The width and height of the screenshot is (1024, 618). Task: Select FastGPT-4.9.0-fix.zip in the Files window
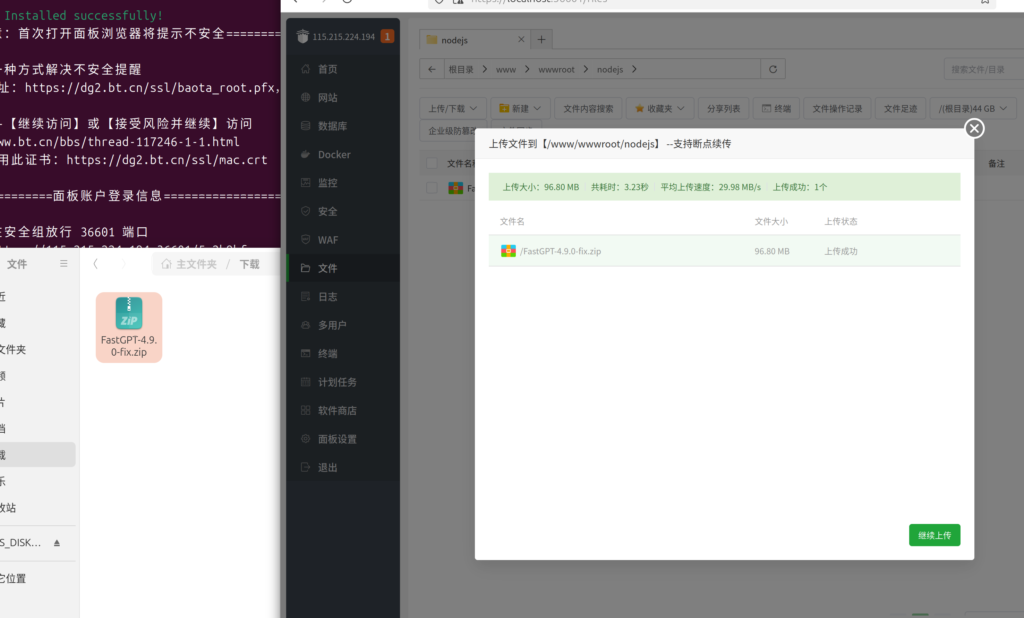pos(129,327)
